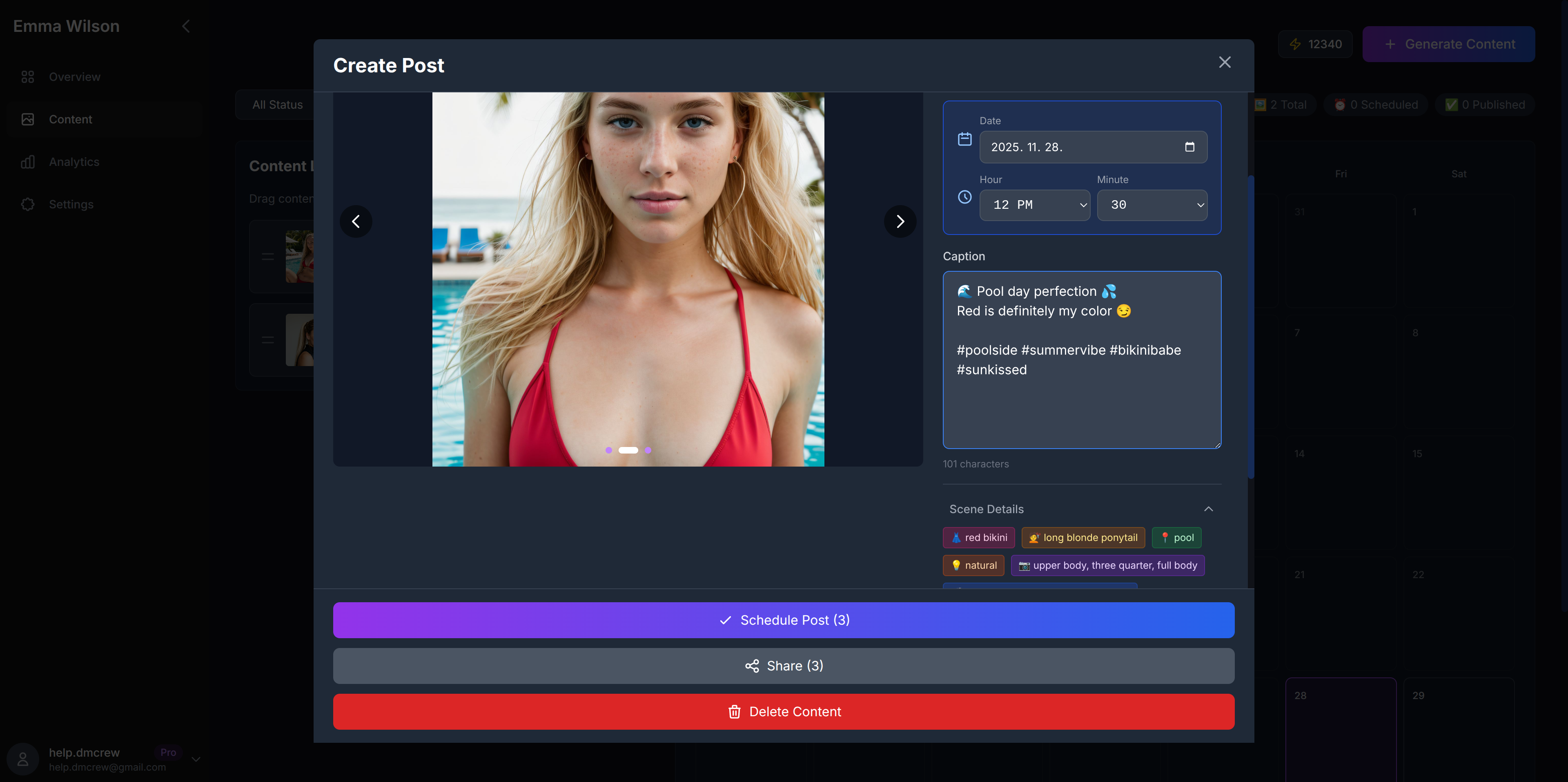The height and width of the screenshot is (782, 1568).
Task: Open the Hour dropdown
Action: (x=1034, y=205)
